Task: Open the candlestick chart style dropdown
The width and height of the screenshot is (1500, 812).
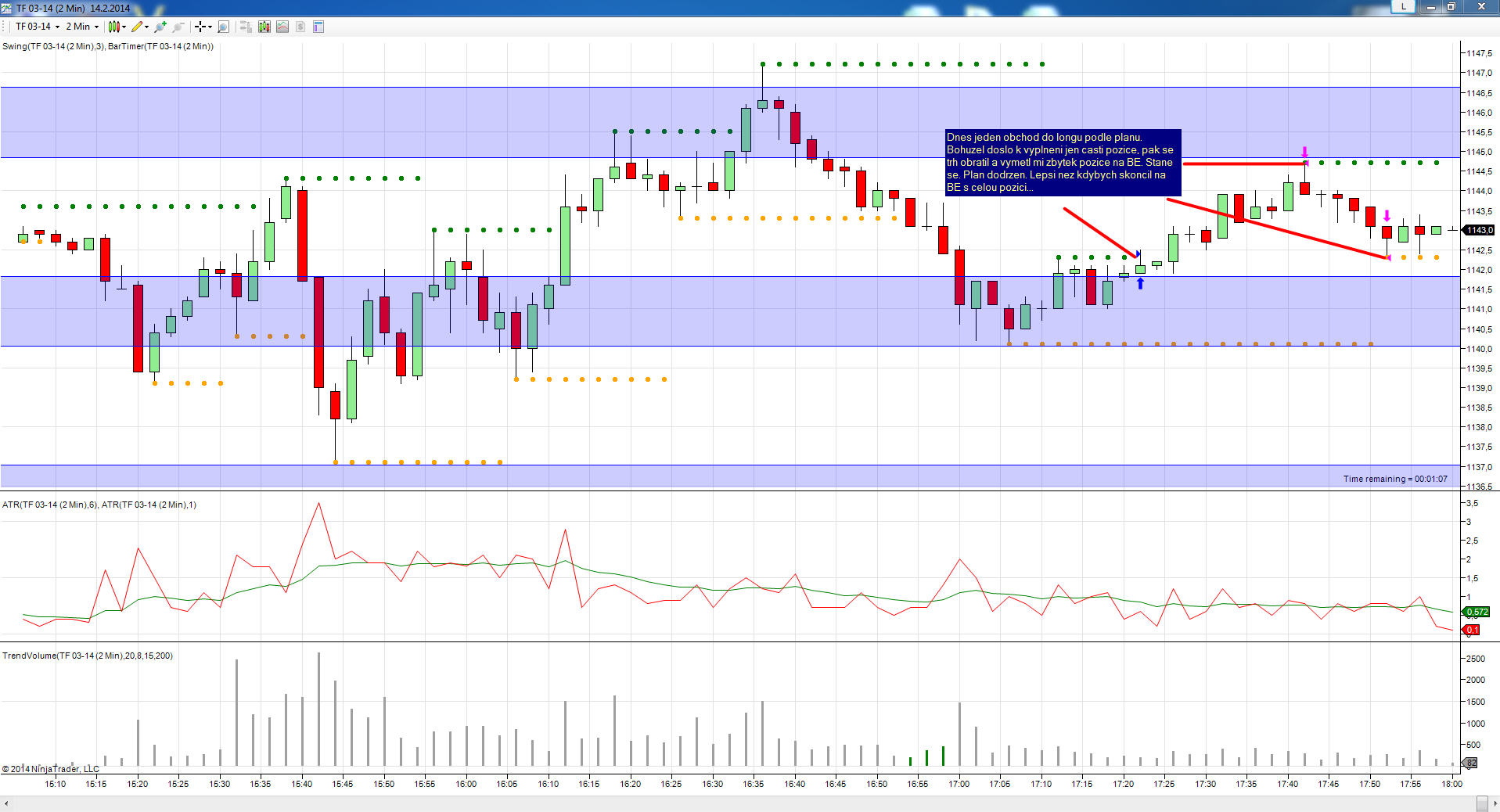Action: click(x=117, y=27)
